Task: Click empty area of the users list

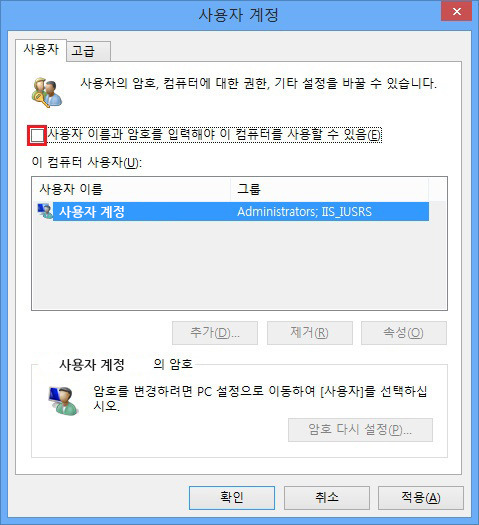Action: click(x=239, y=265)
